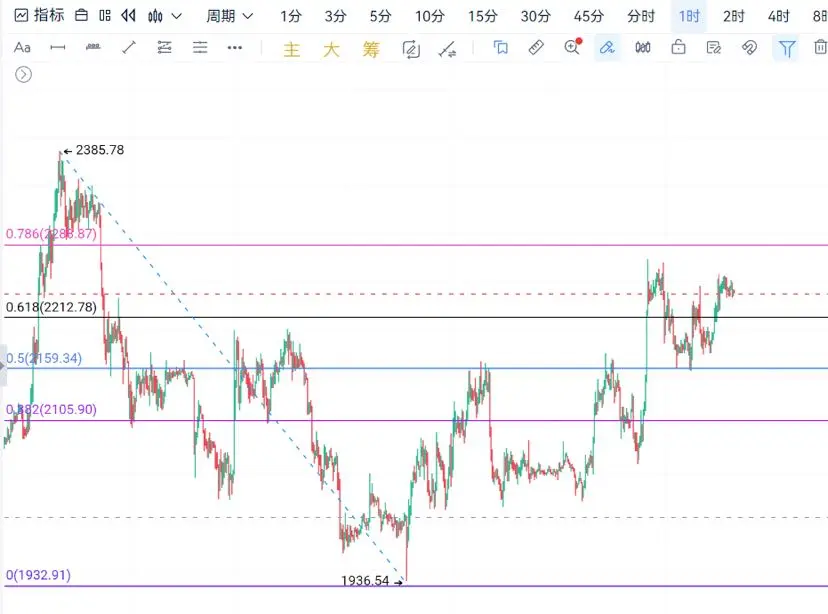Toggle the lock drawings icon

679,48
